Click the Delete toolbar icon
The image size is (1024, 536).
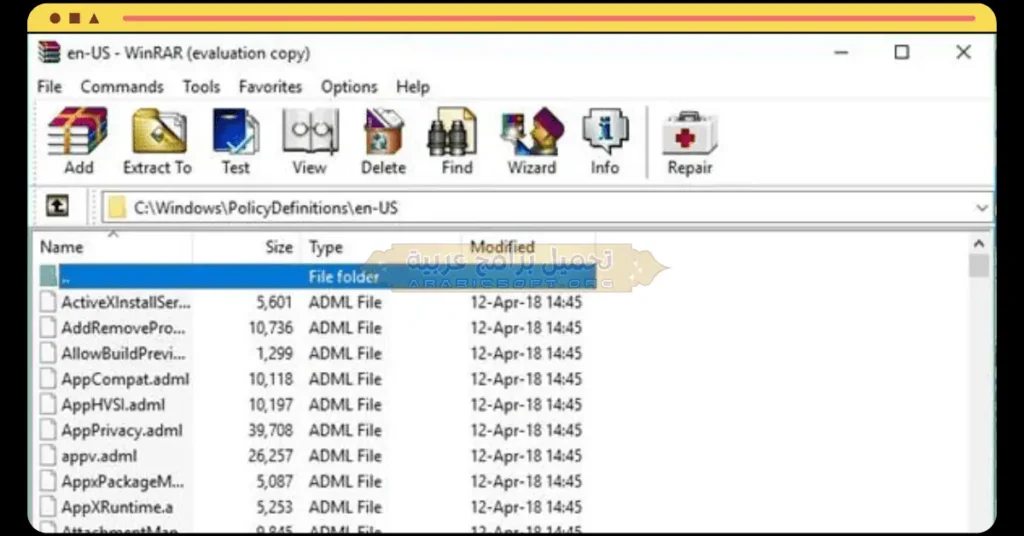coord(383,141)
